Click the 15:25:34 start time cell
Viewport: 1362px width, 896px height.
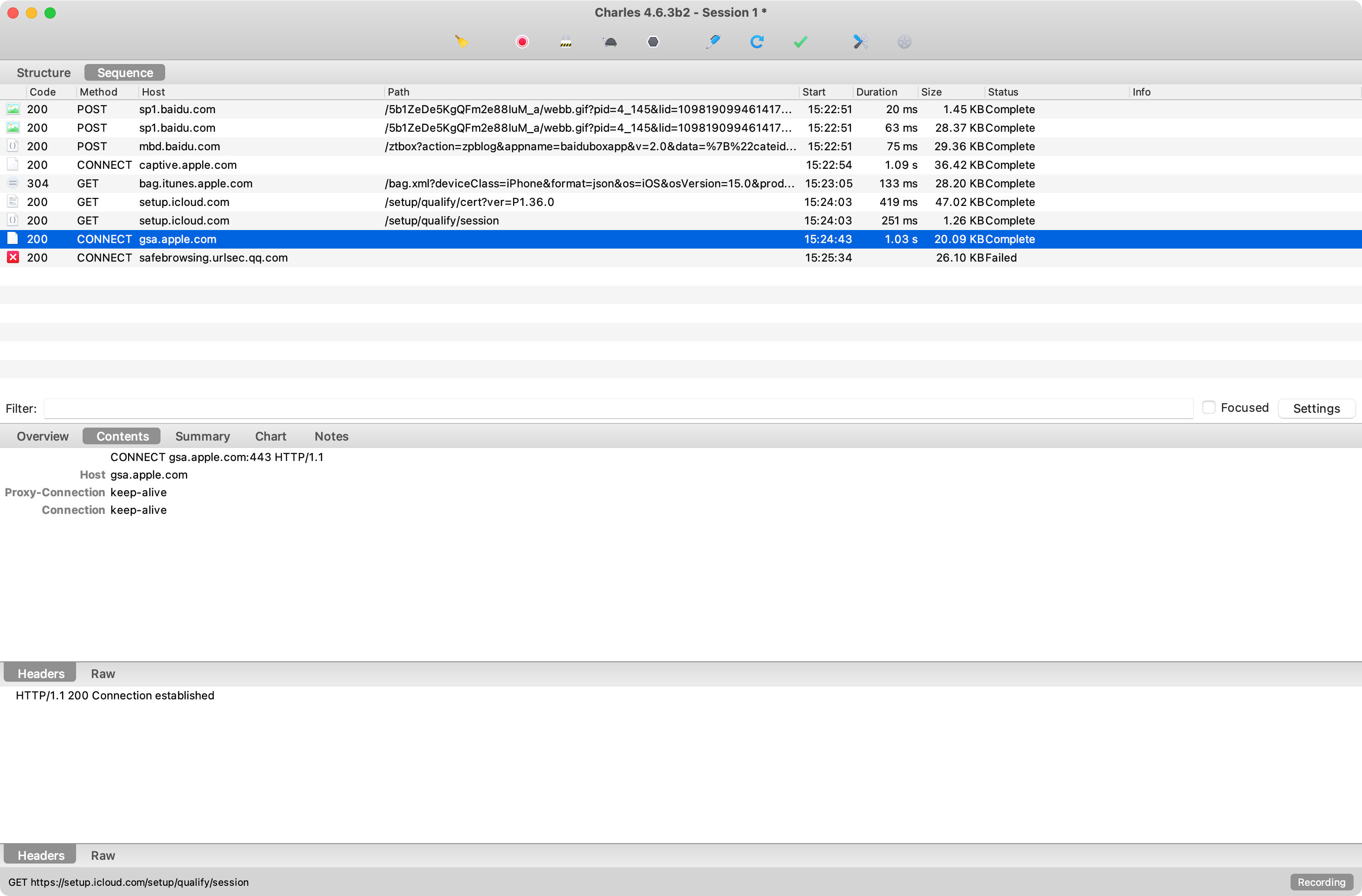tap(828, 257)
